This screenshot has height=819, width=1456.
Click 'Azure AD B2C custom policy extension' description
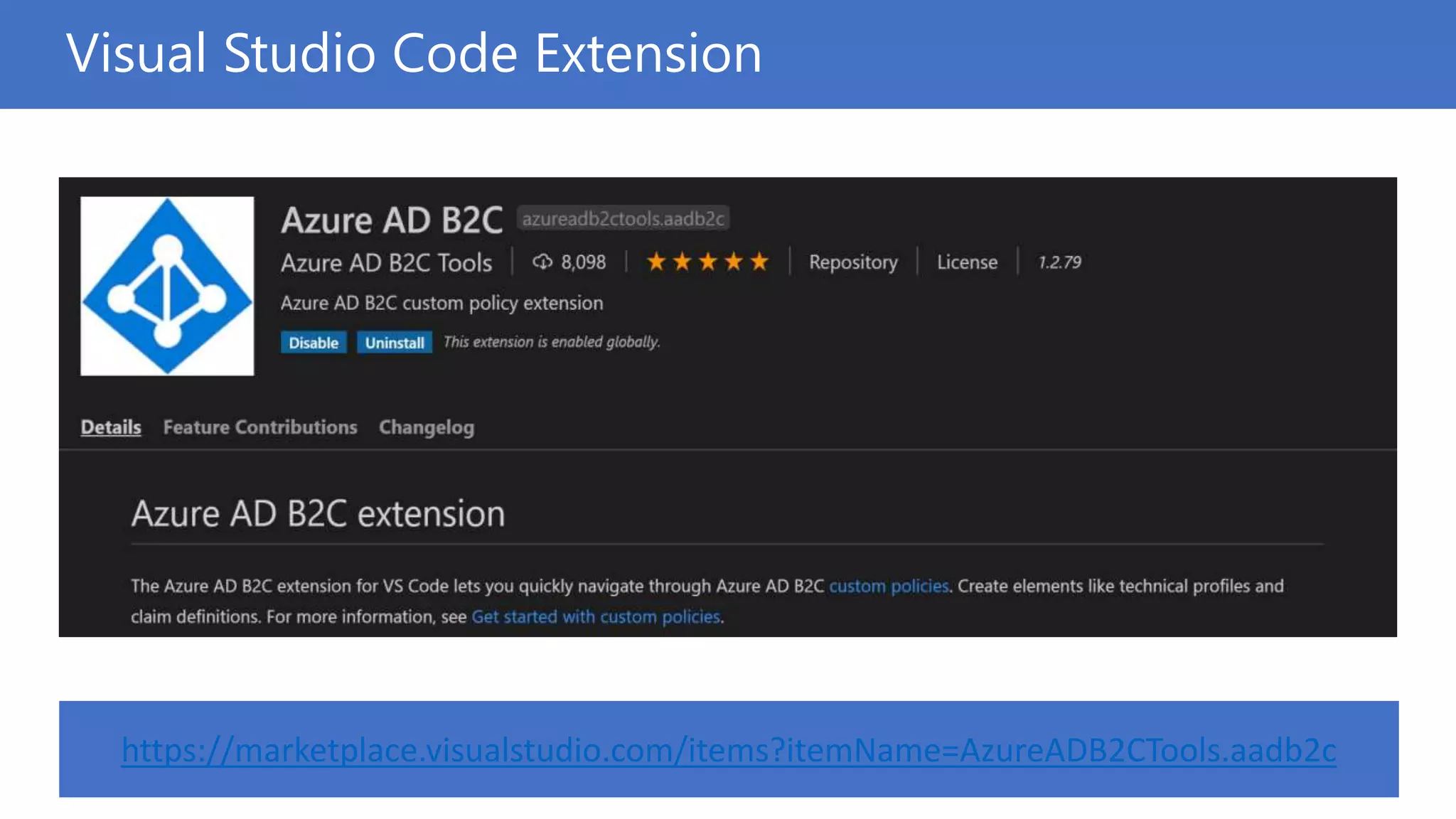click(x=441, y=304)
